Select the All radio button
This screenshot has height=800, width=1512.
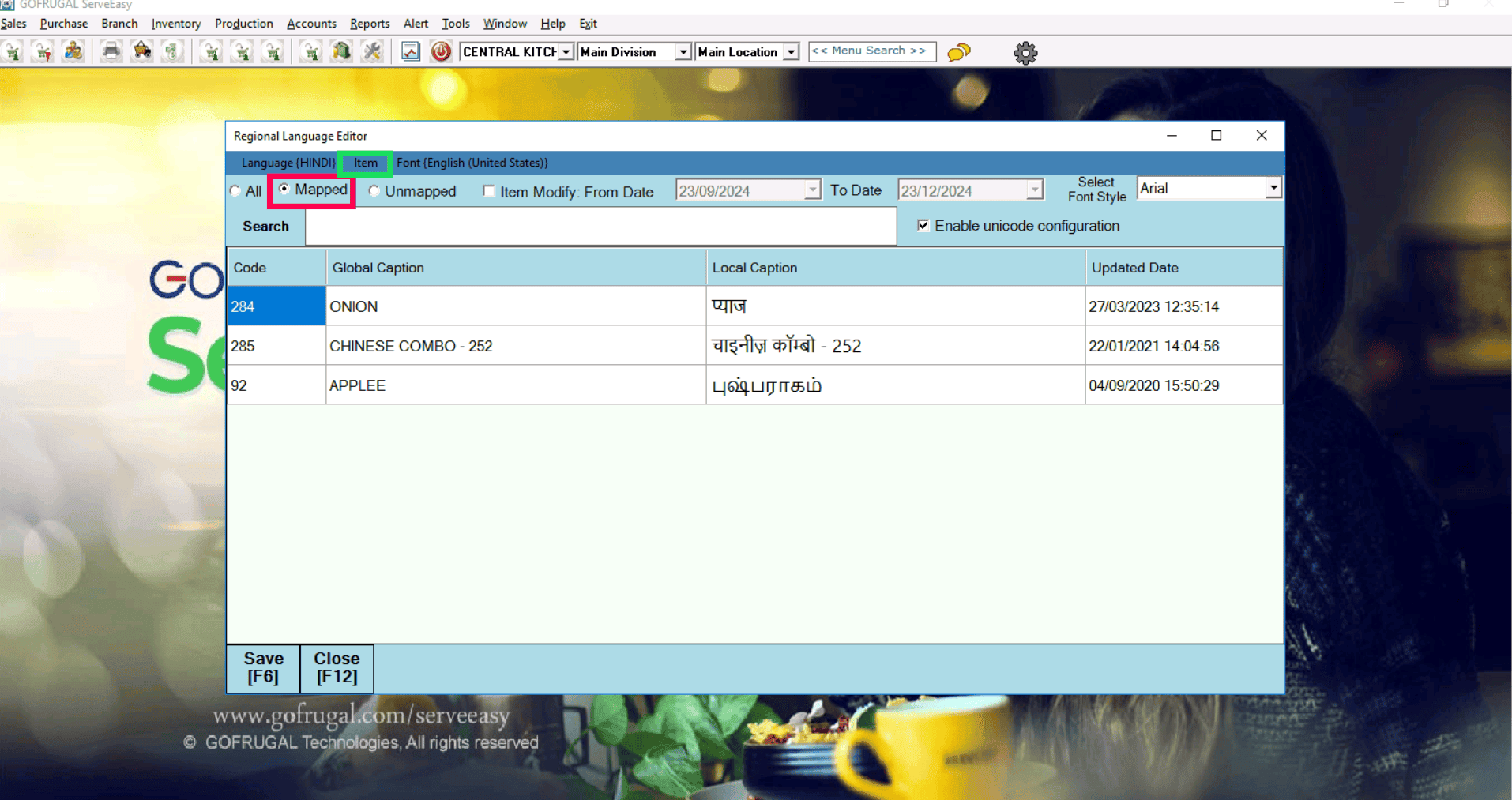click(235, 191)
